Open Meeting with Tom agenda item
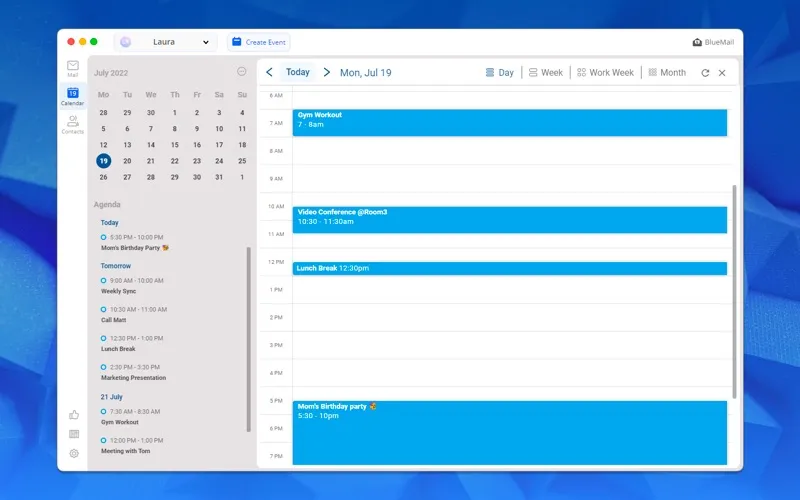The image size is (800, 500). click(132, 445)
